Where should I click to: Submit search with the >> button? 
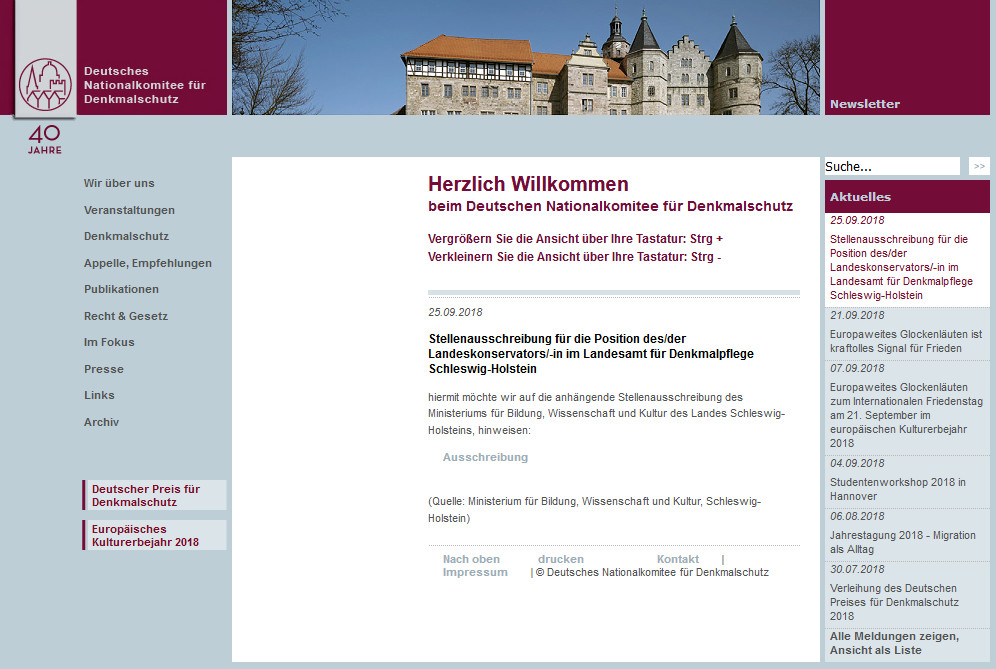coord(979,166)
